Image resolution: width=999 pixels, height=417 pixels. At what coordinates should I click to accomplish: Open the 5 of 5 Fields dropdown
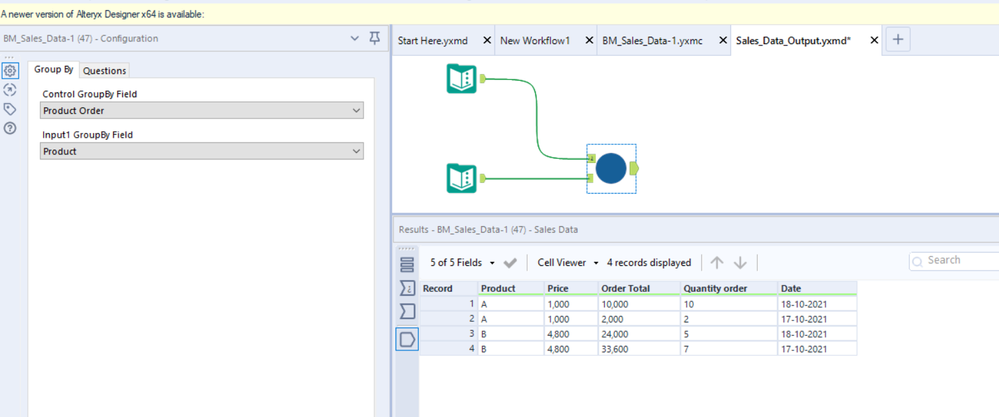[463, 262]
